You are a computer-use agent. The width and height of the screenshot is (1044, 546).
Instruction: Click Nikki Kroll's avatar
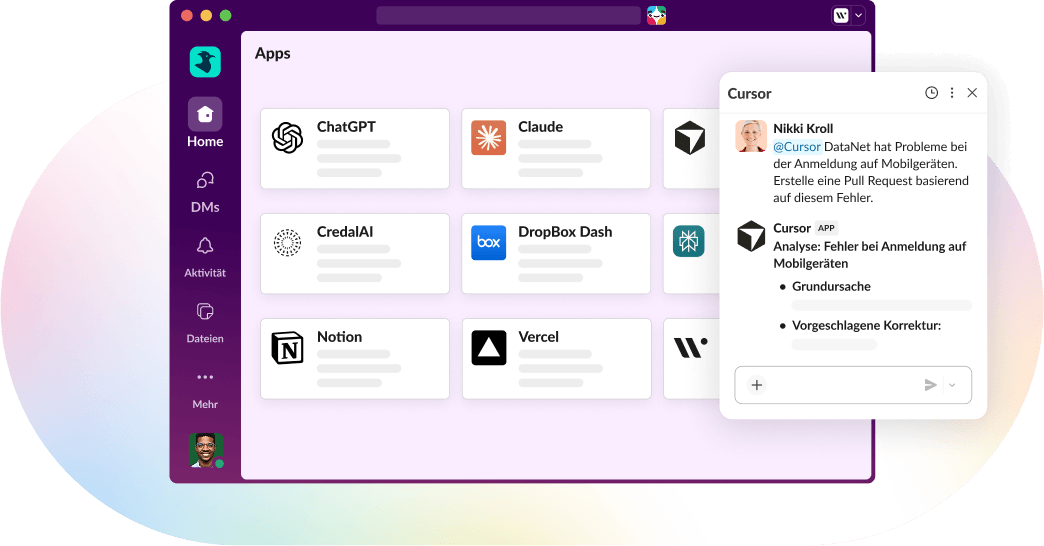tap(751, 136)
